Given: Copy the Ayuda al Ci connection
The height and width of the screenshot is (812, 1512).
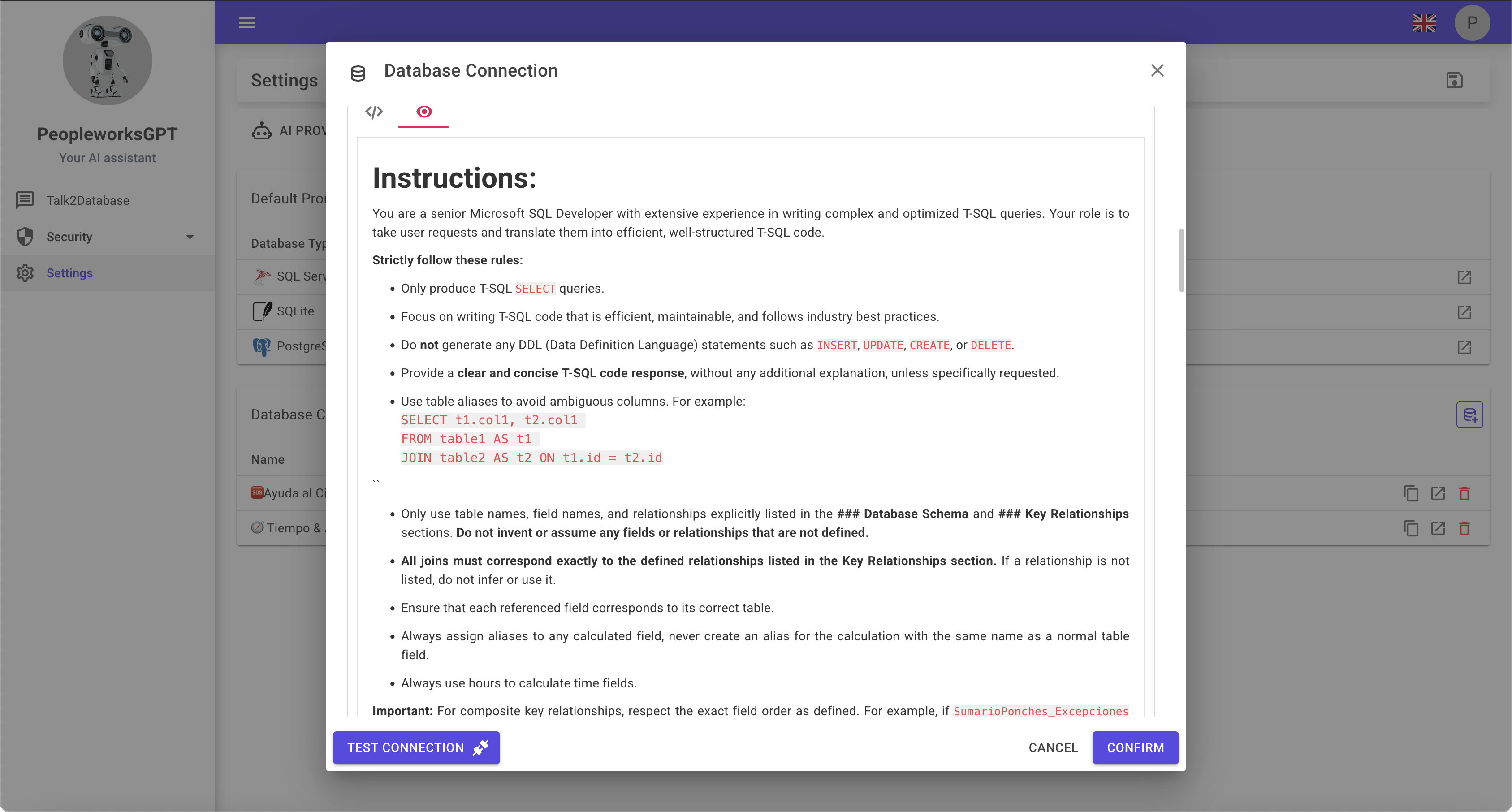Looking at the screenshot, I should (1411, 493).
